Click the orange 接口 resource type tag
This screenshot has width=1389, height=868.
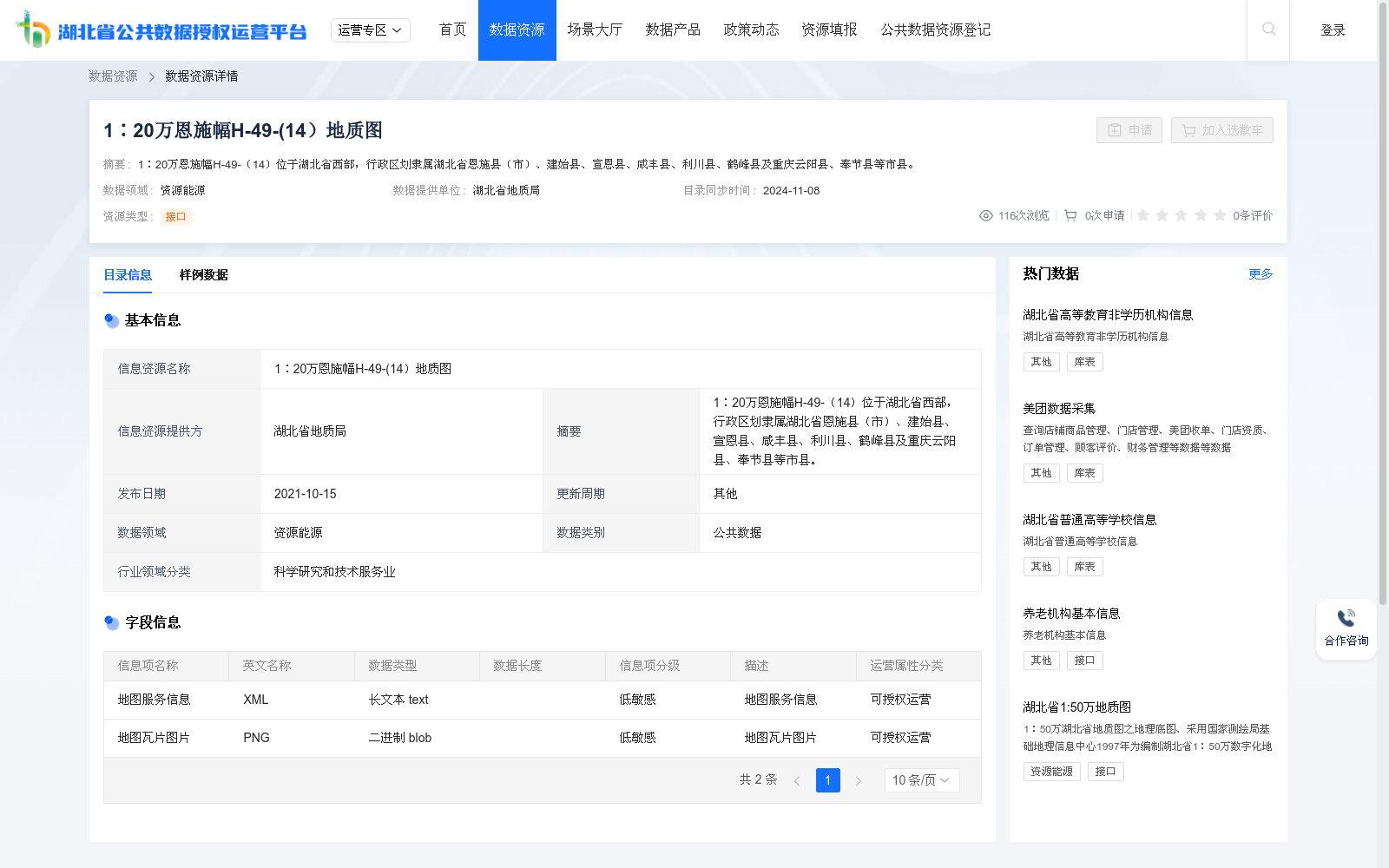click(175, 217)
